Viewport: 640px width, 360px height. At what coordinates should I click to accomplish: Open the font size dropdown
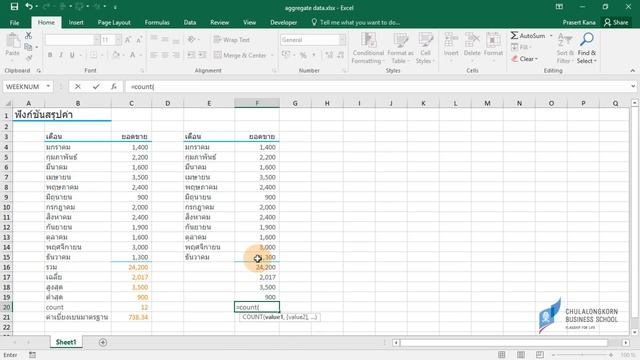point(118,40)
